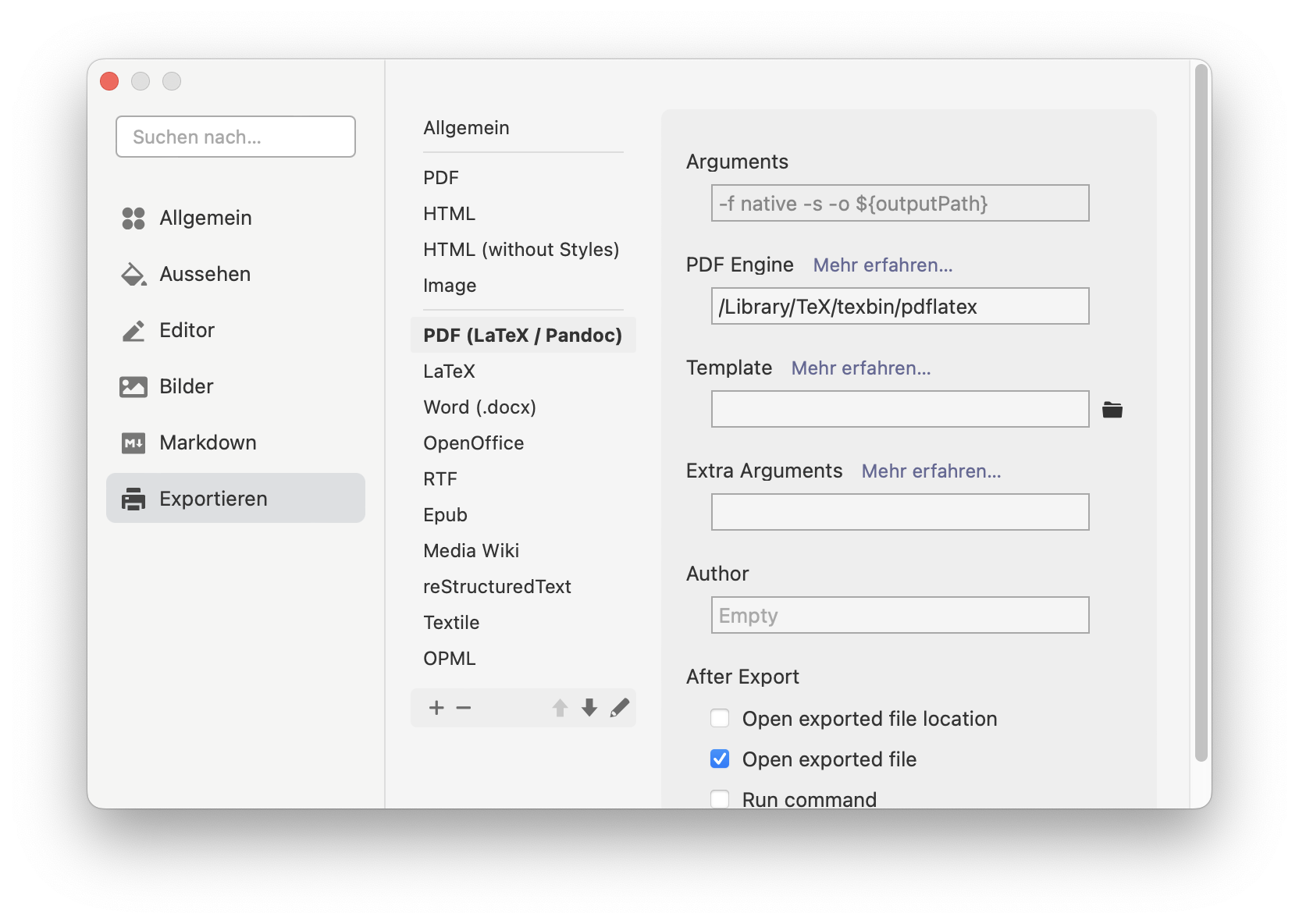The width and height of the screenshot is (1299, 924).
Task: Select the Epub format in the list
Action: [445, 514]
